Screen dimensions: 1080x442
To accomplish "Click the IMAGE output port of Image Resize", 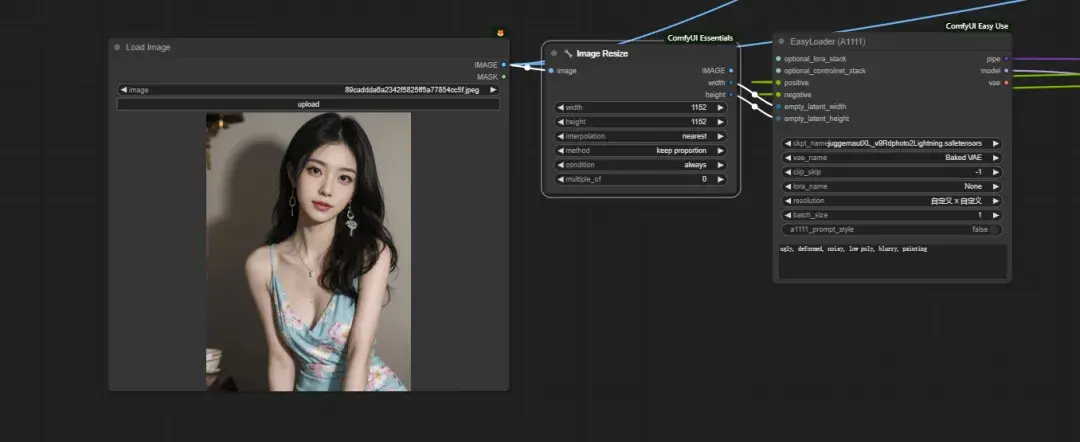I will click(x=731, y=70).
